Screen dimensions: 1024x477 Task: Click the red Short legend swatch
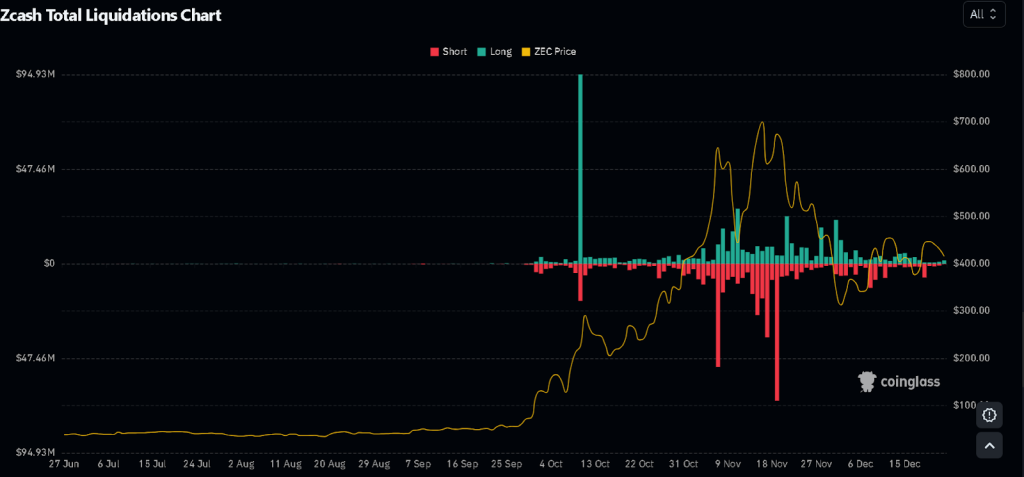pyautogui.click(x=434, y=52)
